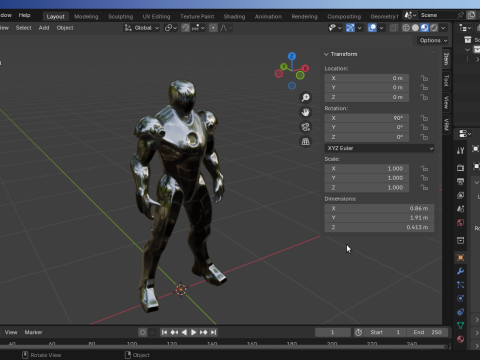Image resolution: width=480 pixels, height=360 pixels.
Task: Open the properties editor type dropdown
Action: (x=465, y=134)
